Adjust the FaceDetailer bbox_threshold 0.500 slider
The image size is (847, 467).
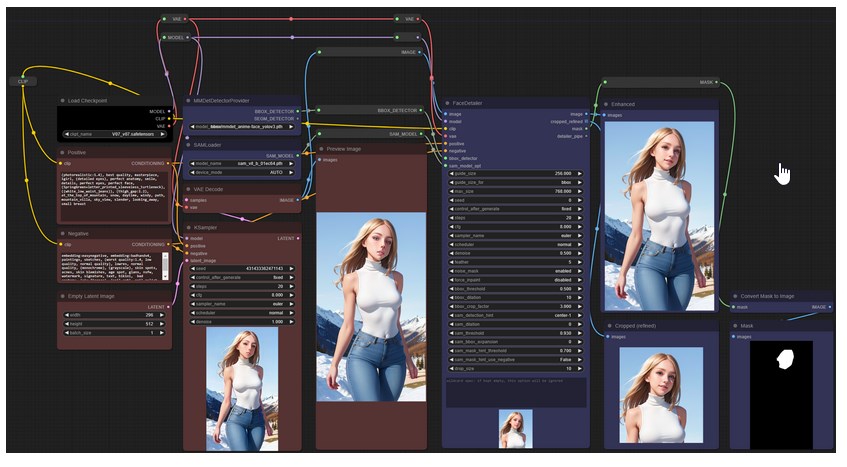coord(516,289)
